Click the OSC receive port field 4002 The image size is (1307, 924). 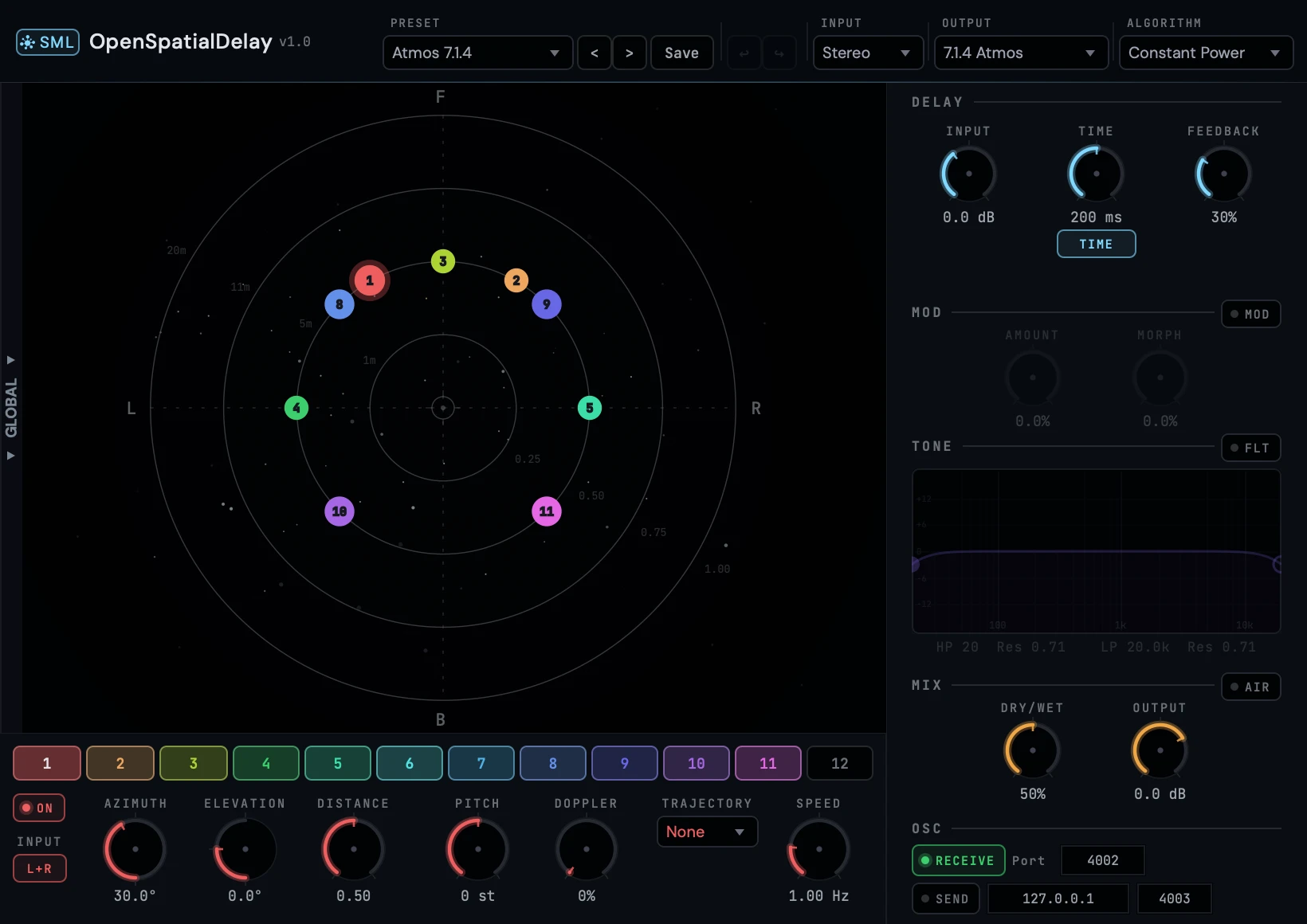[1103, 860]
